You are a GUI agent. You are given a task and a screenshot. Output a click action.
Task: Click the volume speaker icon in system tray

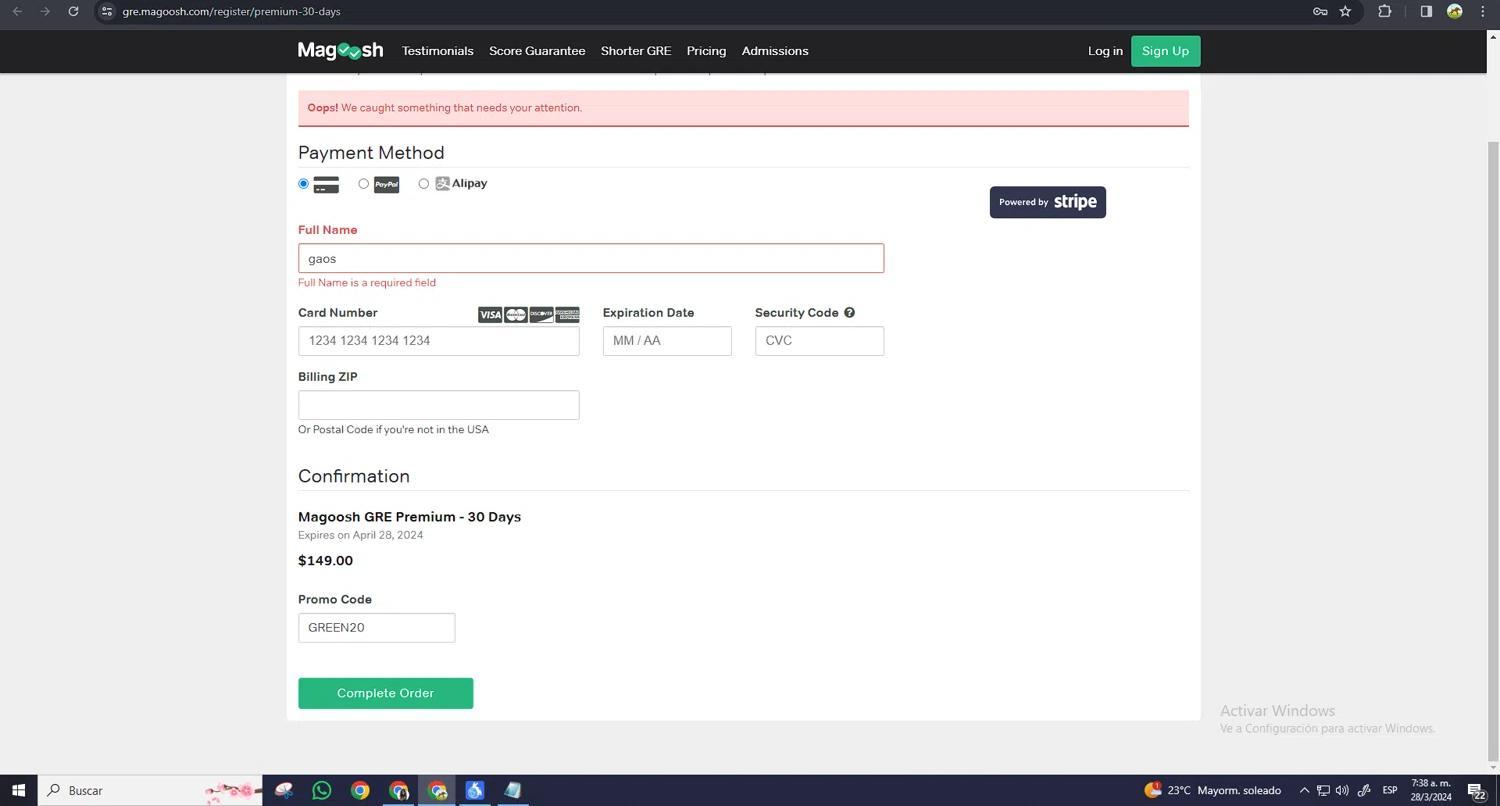click(1342, 790)
